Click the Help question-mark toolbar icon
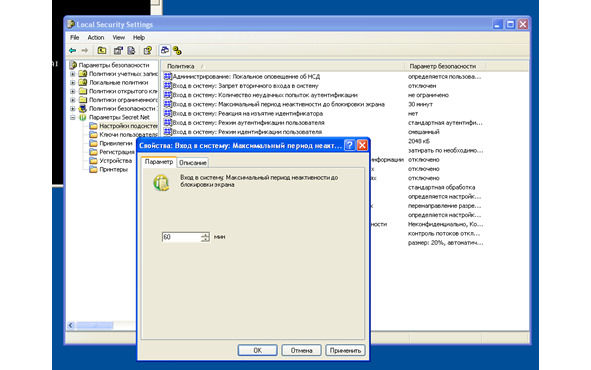The height and width of the screenshot is (370, 591). [147, 50]
